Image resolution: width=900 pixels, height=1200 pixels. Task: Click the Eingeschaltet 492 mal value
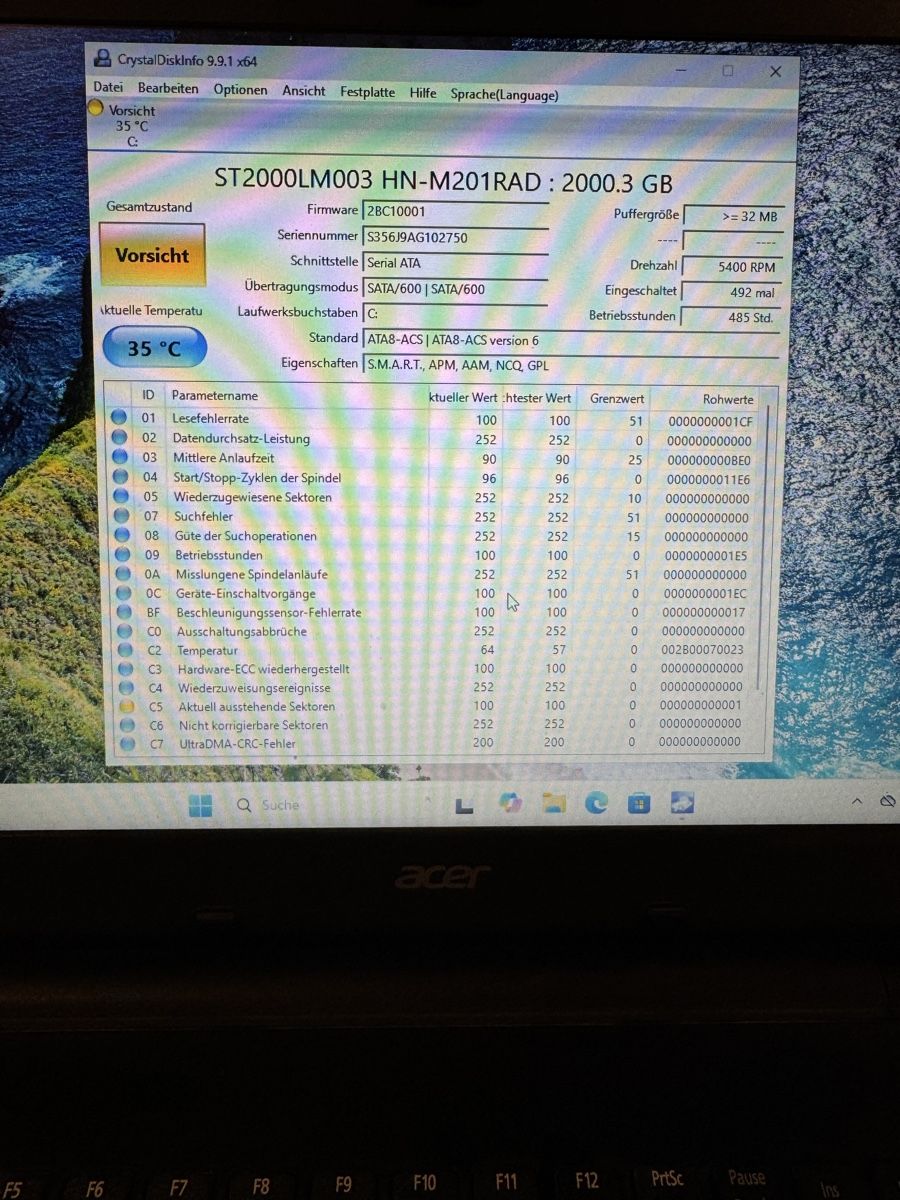coord(732,292)
